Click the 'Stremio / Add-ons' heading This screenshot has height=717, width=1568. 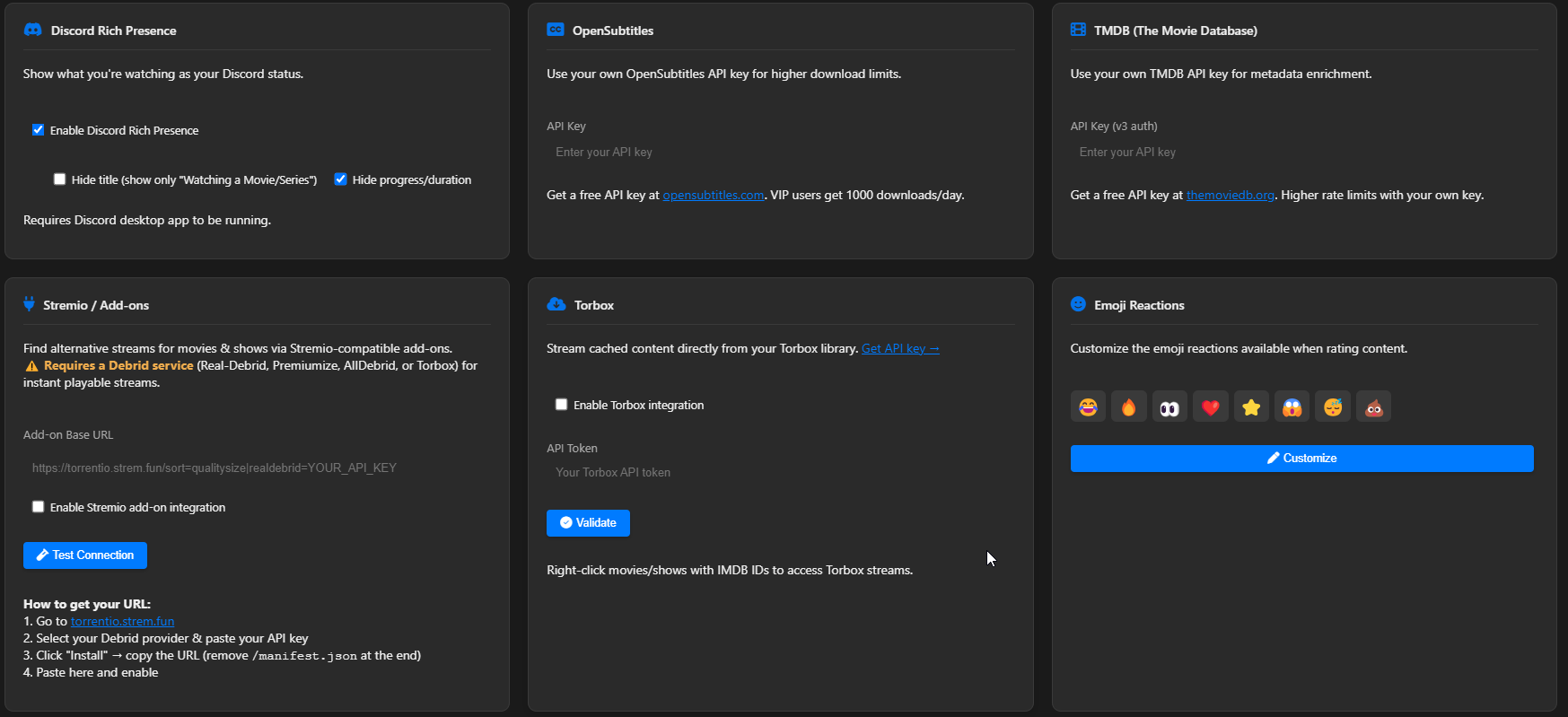pyautogui.click(x=96, y=305)
